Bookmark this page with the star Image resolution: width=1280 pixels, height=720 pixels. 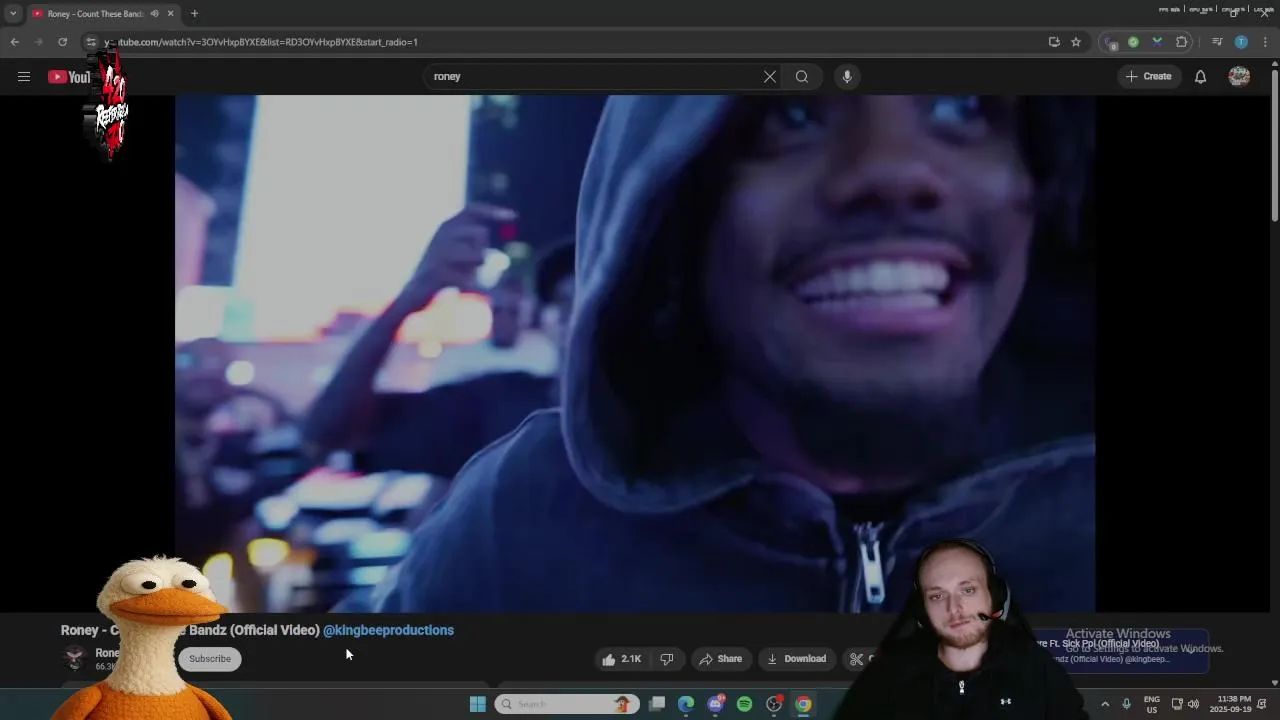[x=1076, y=42]
